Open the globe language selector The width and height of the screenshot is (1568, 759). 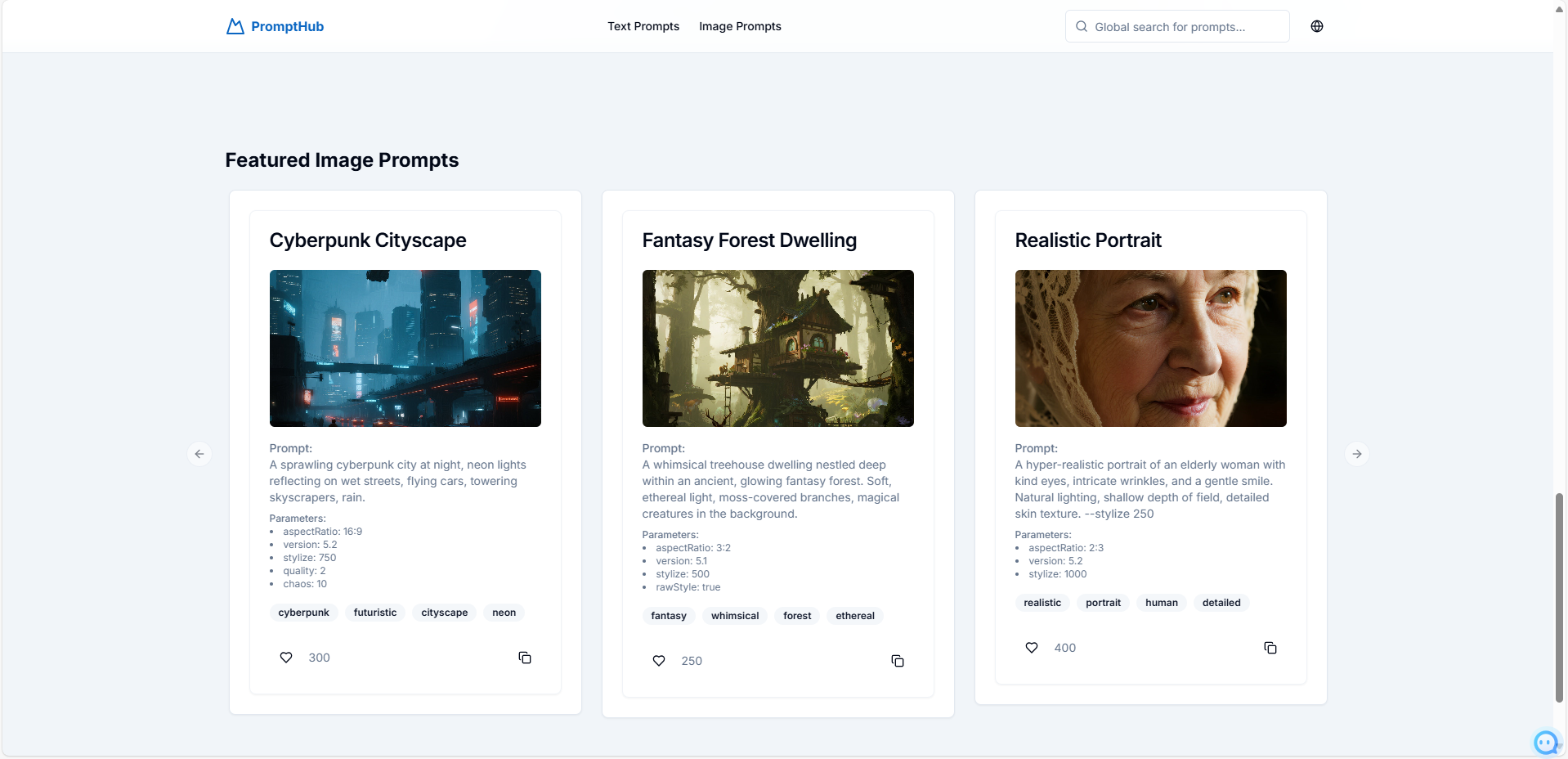point(1316,26)
